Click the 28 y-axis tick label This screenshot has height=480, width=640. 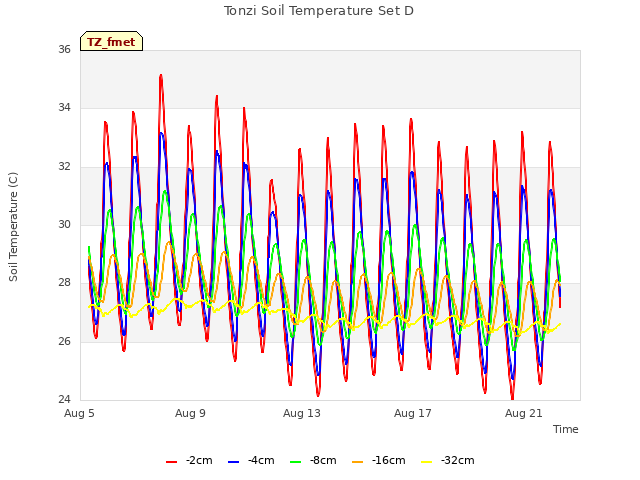click(x=64, y=282)
